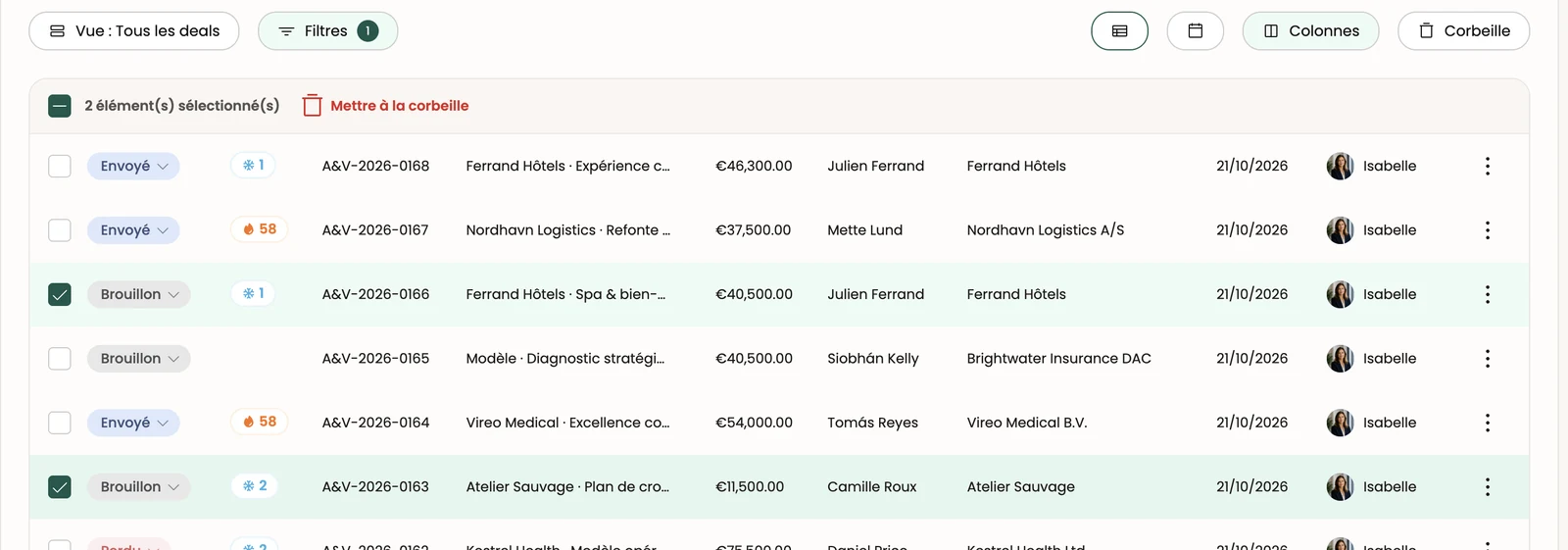This screenshot has height=550, width=1568.
Task: Select the checkbox for deal A&V-2026-0168
Action: click(60, 166)
